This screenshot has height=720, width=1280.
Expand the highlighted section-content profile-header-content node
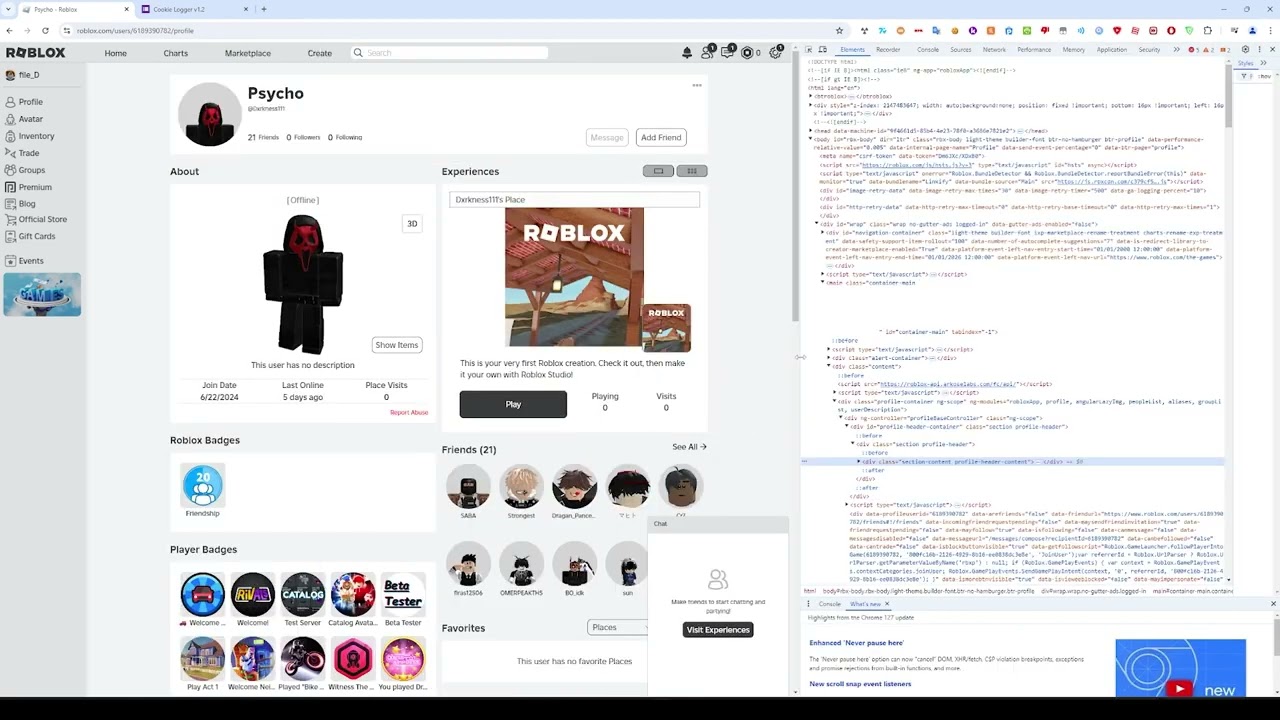pos(859,462)
